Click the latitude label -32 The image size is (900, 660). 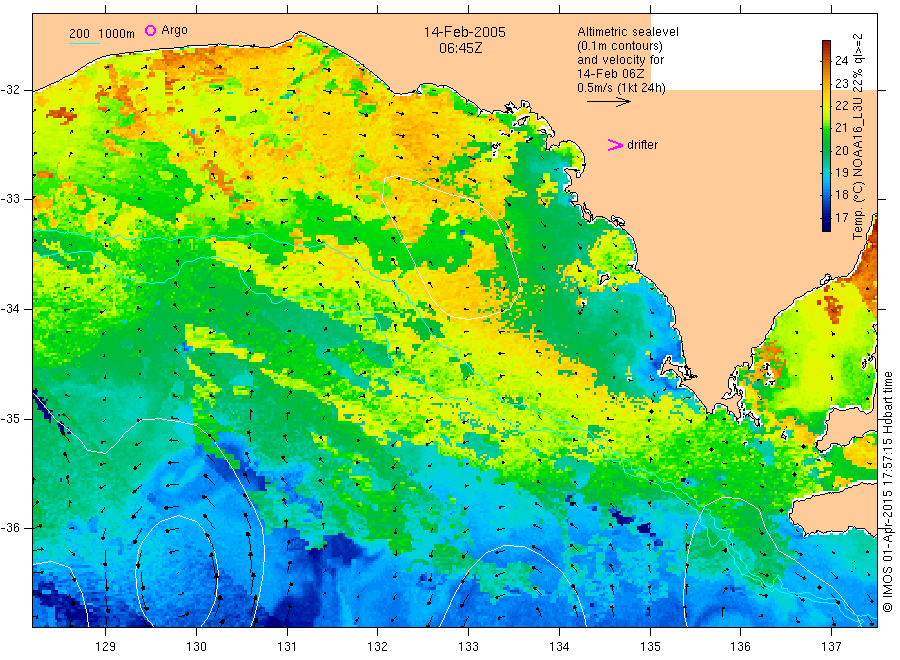click(10, 90)
